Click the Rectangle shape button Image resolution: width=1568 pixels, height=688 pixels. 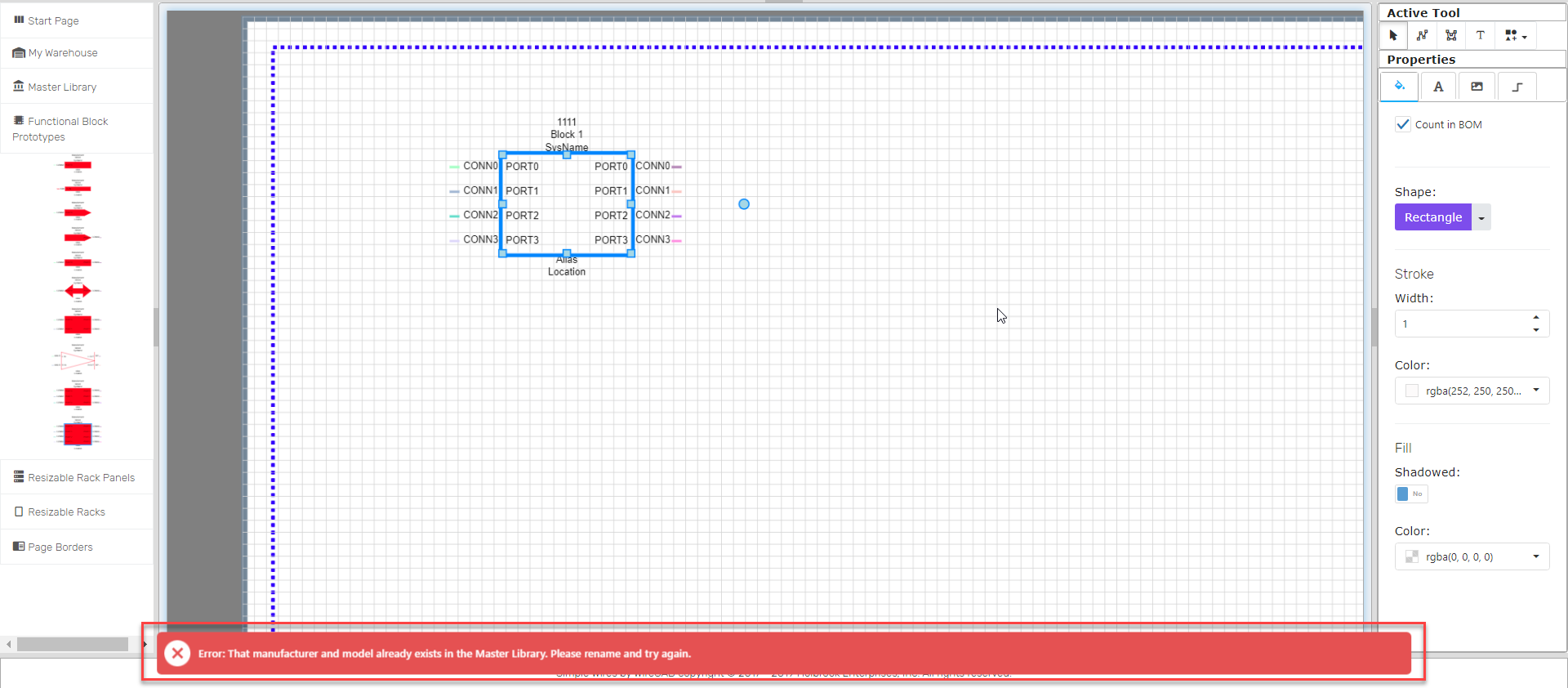click(1433, 217)
